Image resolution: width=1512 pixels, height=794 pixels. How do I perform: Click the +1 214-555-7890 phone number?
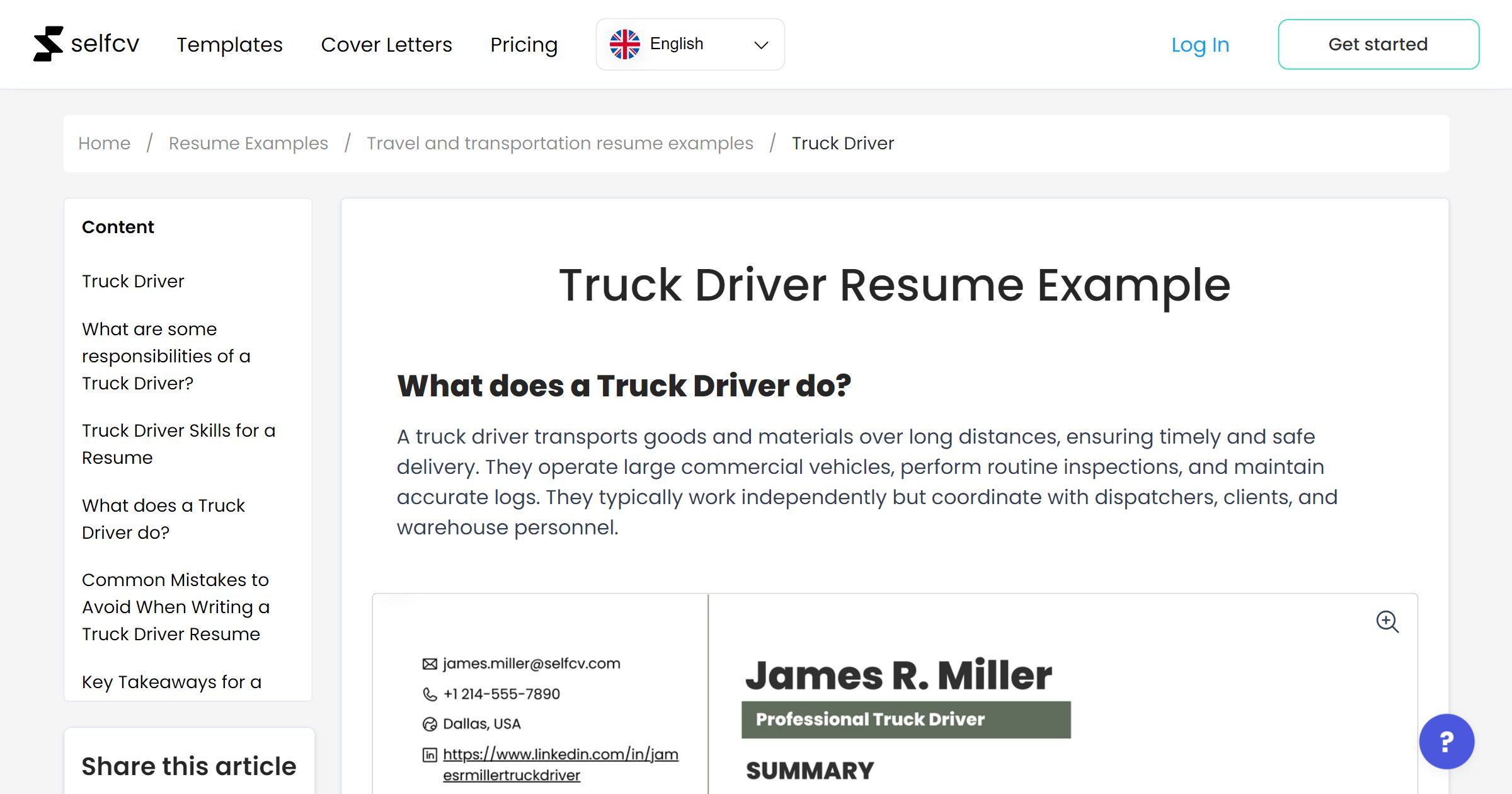501,694
